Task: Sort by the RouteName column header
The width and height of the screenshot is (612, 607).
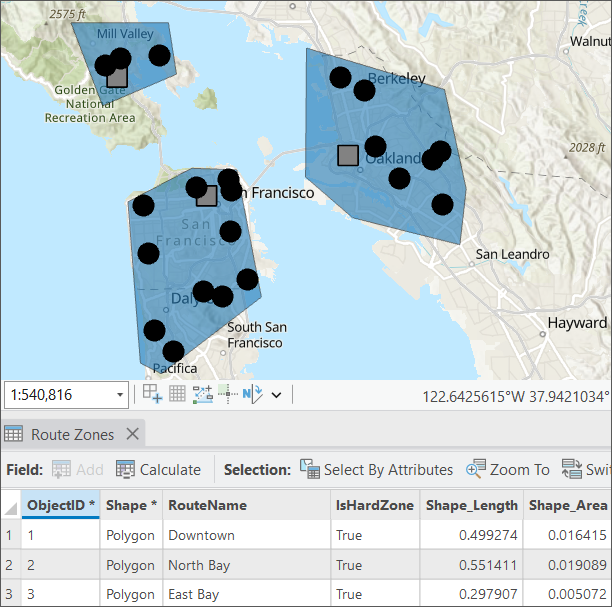Action: [x=207, y=505]
